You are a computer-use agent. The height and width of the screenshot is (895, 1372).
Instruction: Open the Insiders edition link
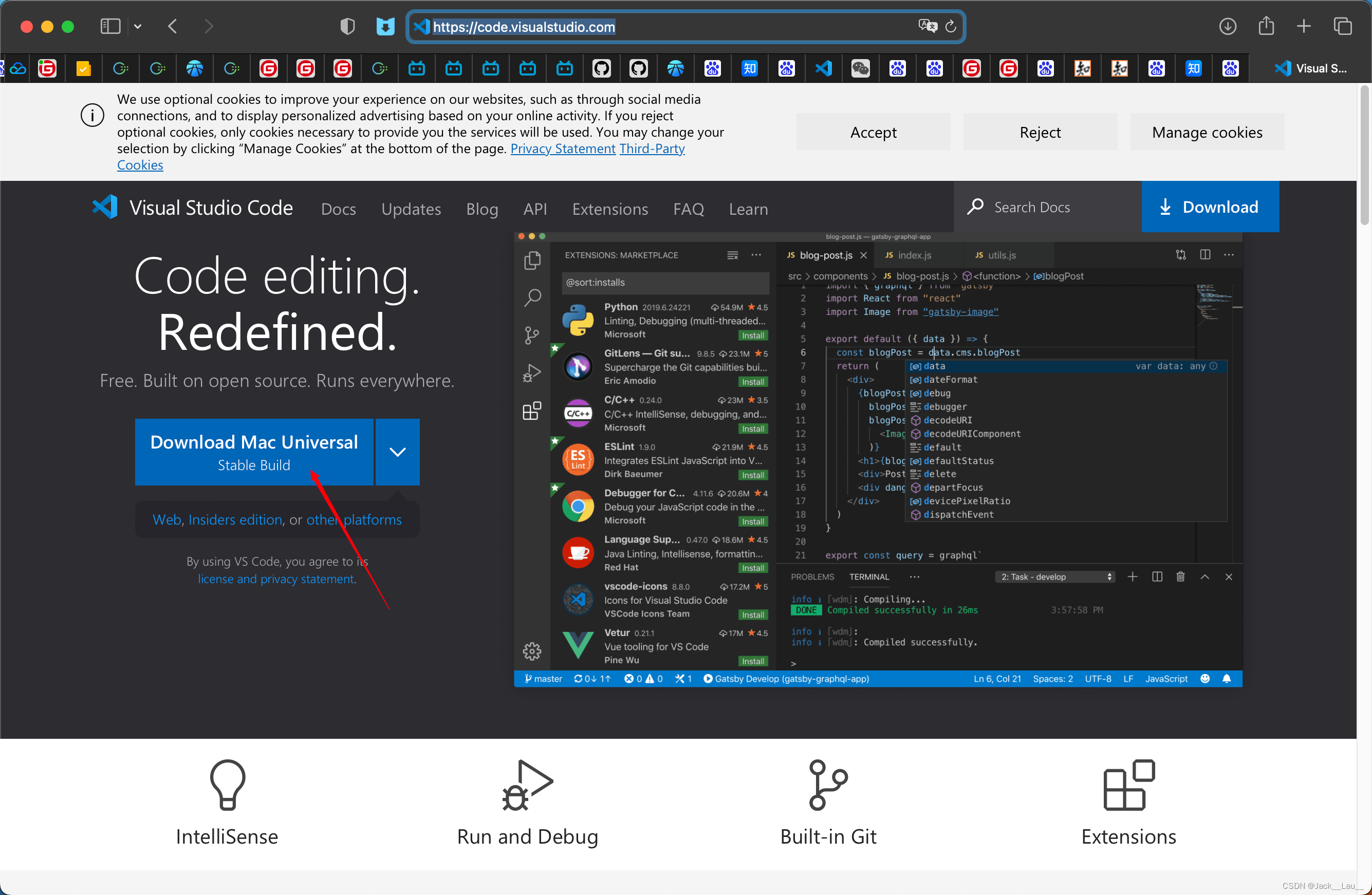[235, 519]
